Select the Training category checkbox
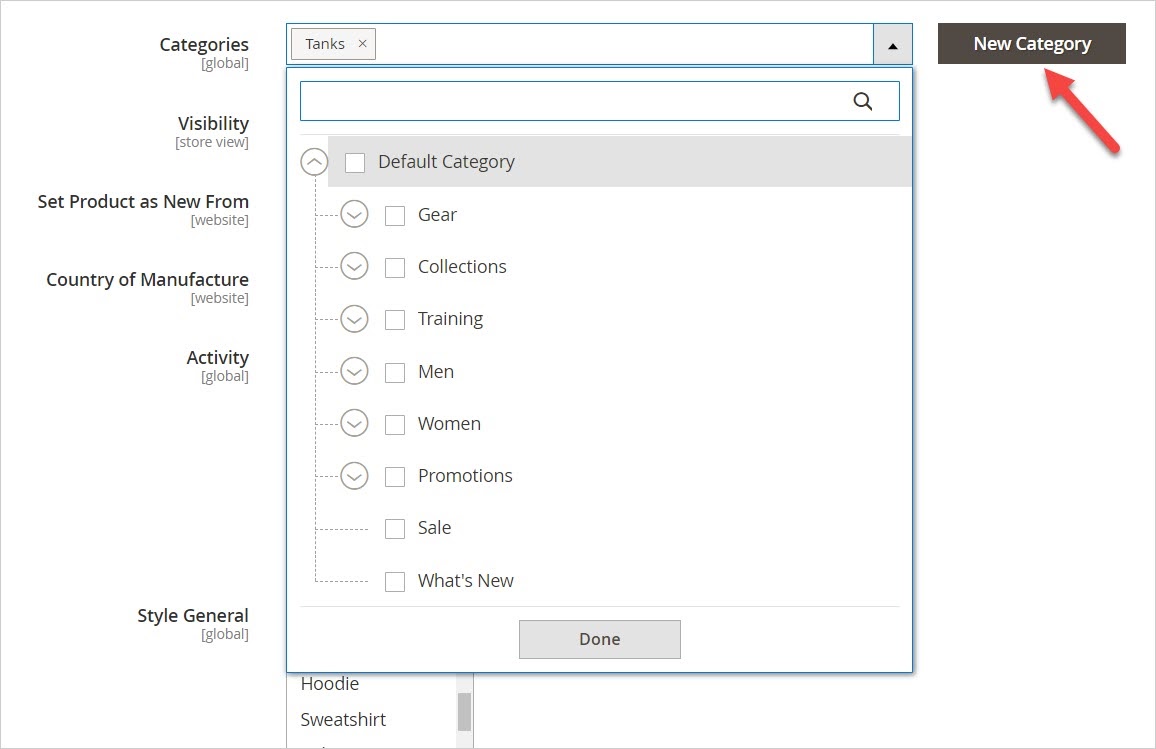This screenshot has height=749, width=1156. coord(395,318)
